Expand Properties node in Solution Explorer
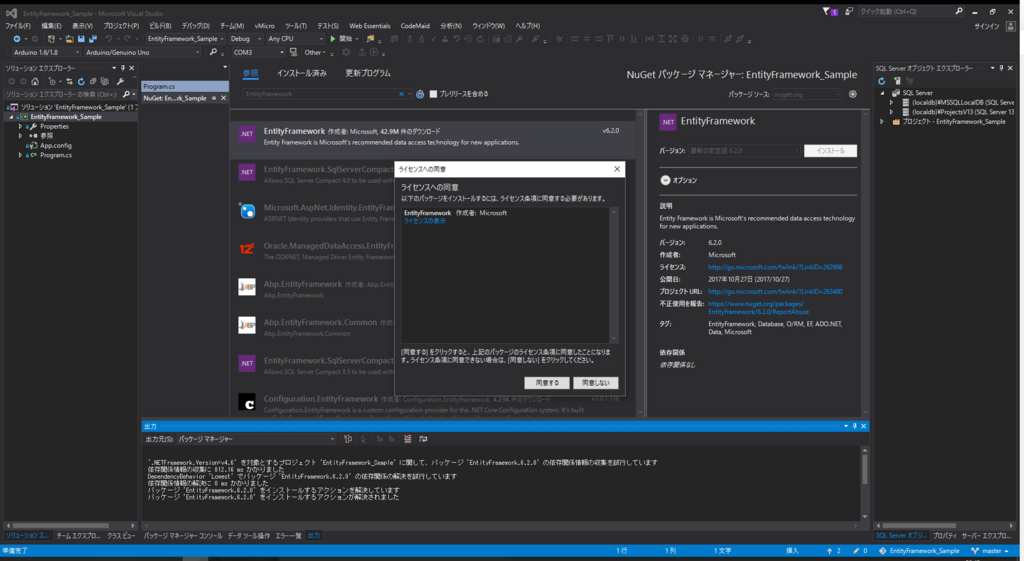This screenshot has width=1024, height=561. pyautogui.click(x=20, y=127)
